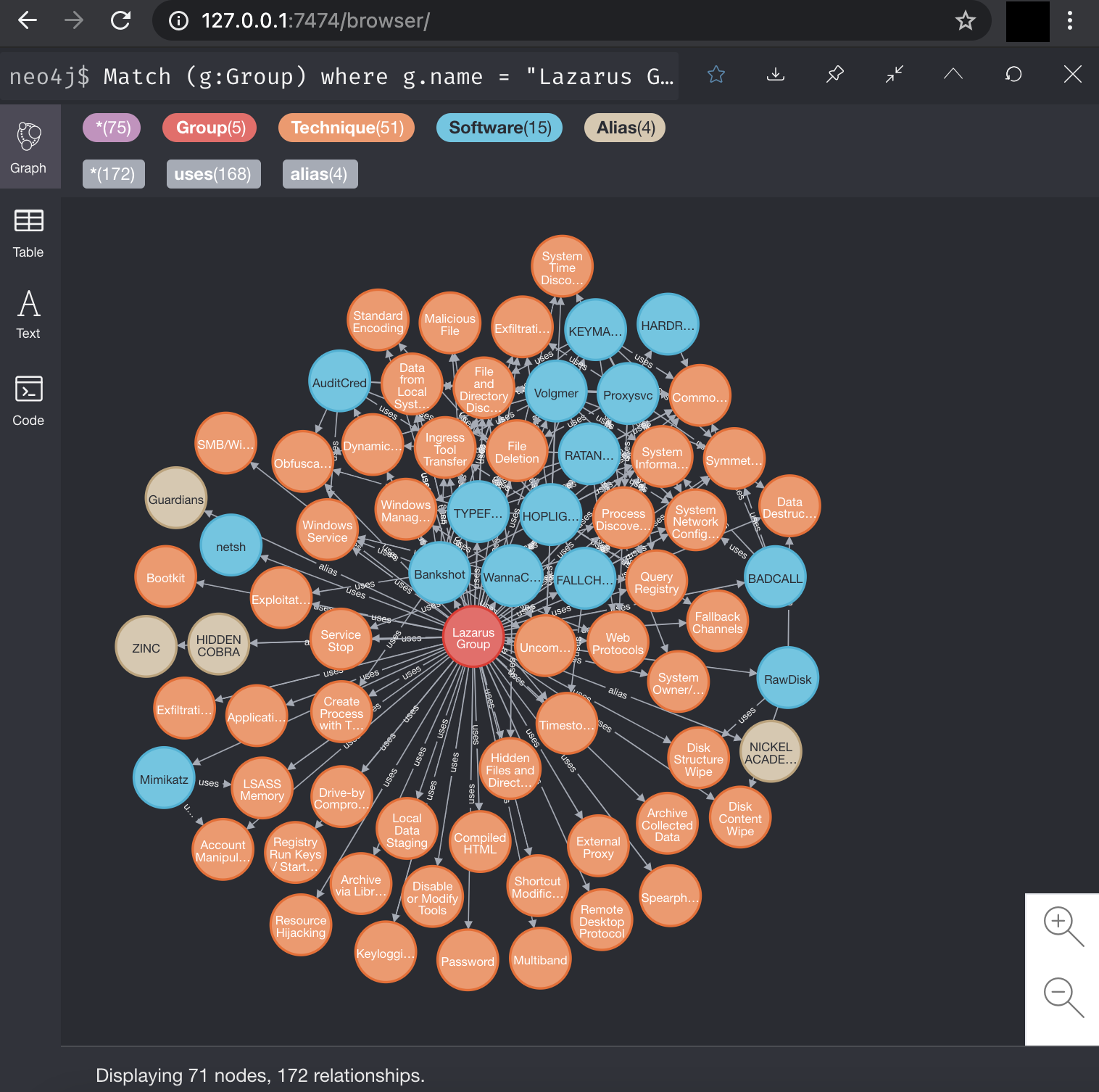Click the export download icon
This screenshot has height=1092, width=1099.
click(x=776, y=74)
